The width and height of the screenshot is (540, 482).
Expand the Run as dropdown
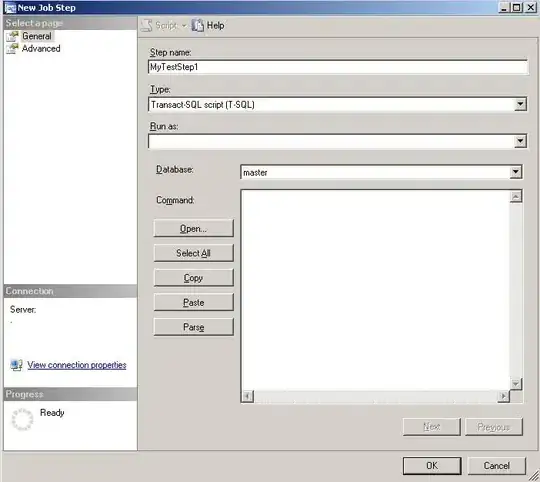(x=520, y=141)
